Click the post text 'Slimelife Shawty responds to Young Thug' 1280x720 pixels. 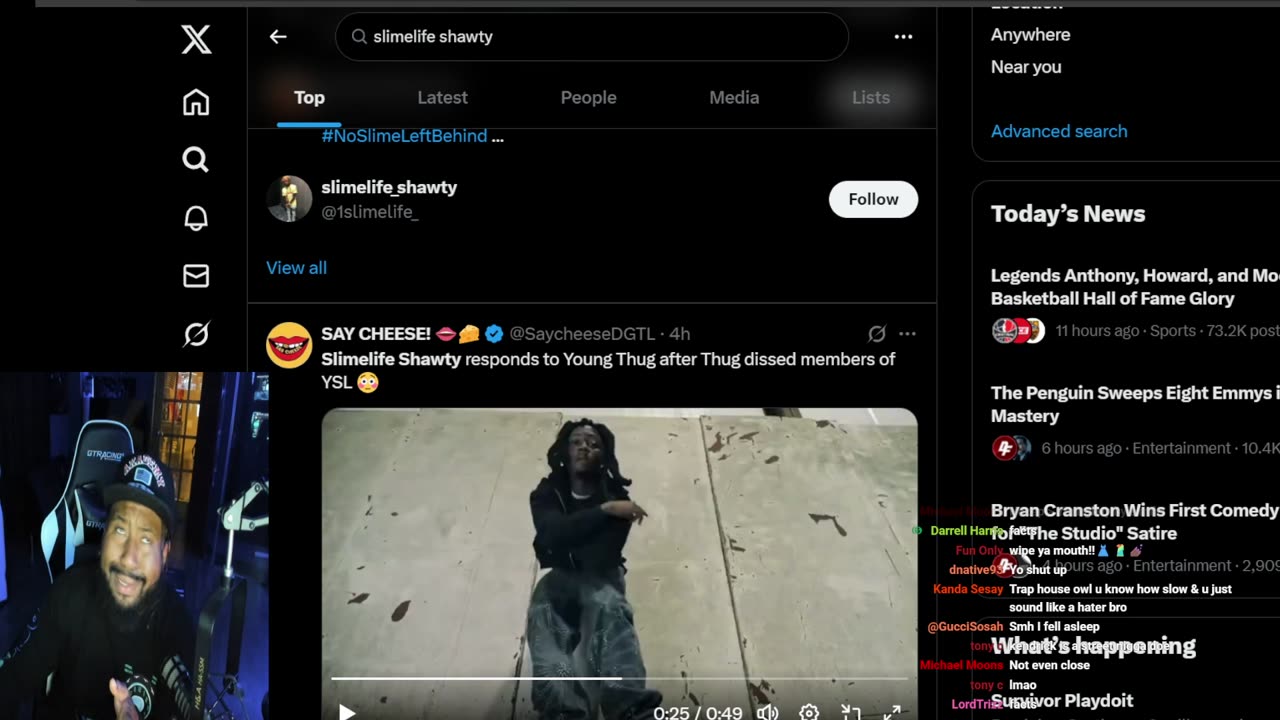pyautogui.click(x=608, y=370)
